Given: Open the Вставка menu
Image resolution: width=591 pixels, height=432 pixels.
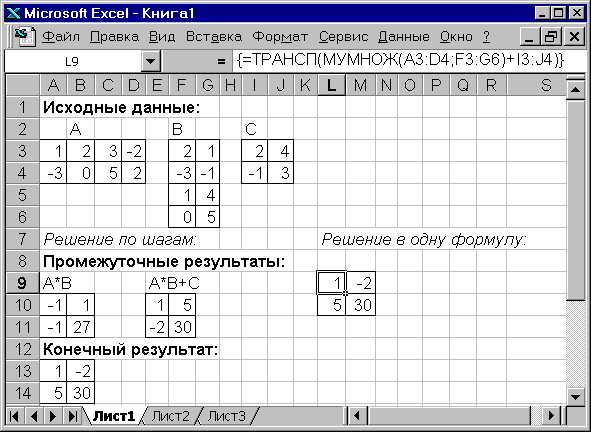Looking at the screenshot, I should pos(214,37).
